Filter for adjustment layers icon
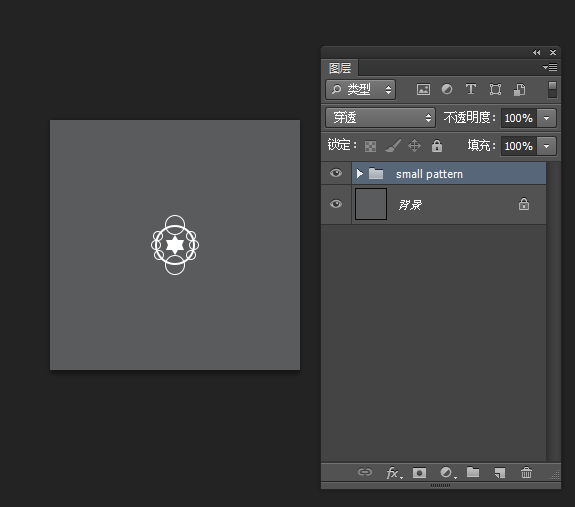575x507 pixels. [447, 89]
